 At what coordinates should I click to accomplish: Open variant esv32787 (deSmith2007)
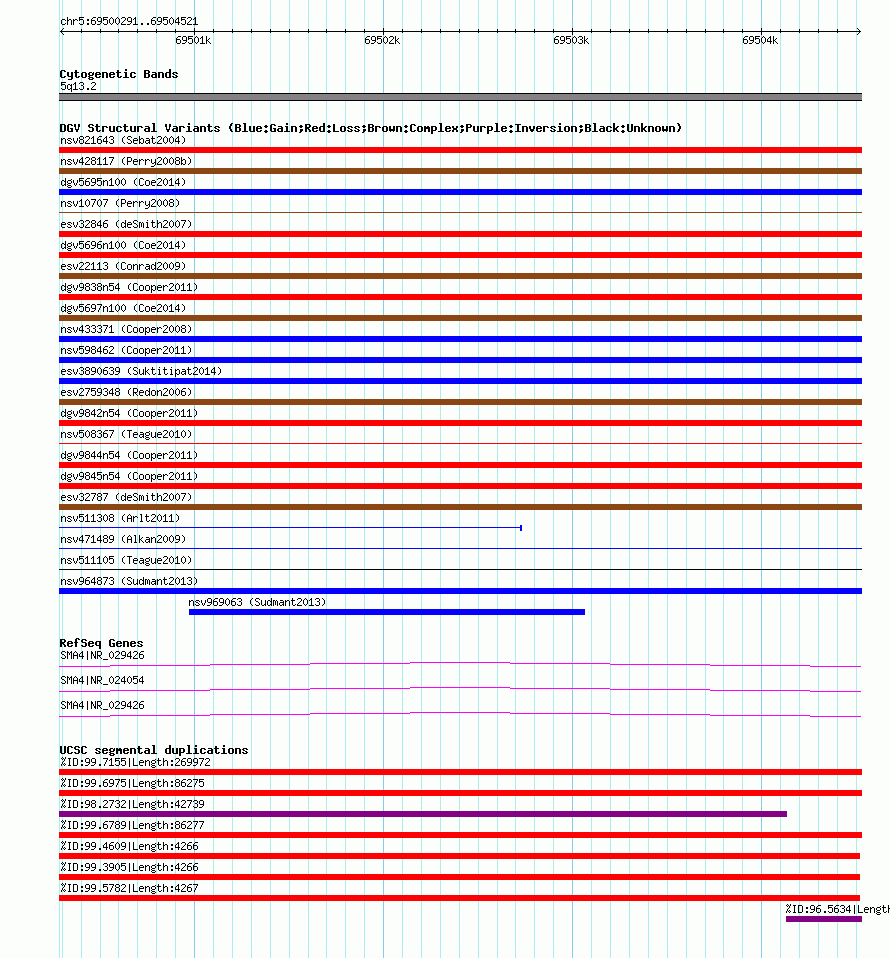pyautogui.click(x=461, y=507)
